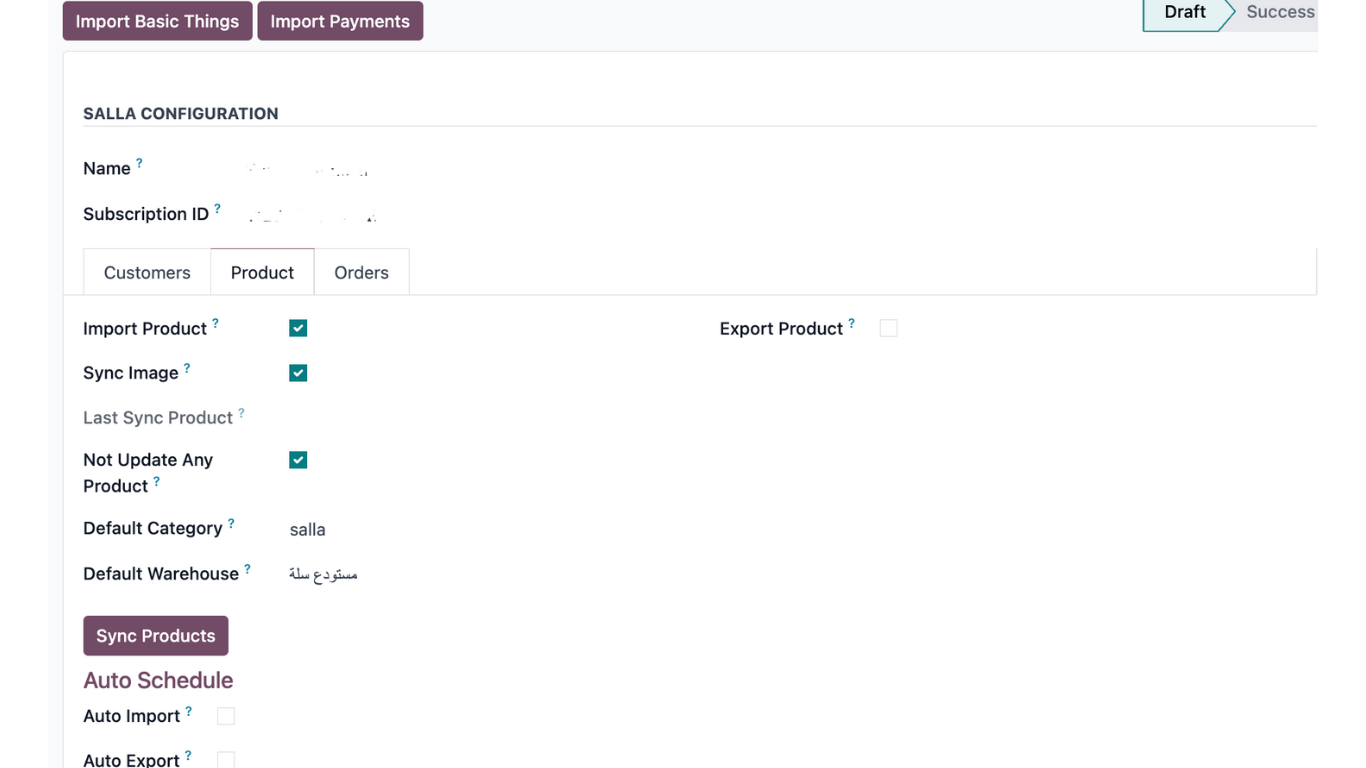The image size is (1366, 768).
Task: Click help tooltip icon for Sync Image
Action: [x=187, y=368]
